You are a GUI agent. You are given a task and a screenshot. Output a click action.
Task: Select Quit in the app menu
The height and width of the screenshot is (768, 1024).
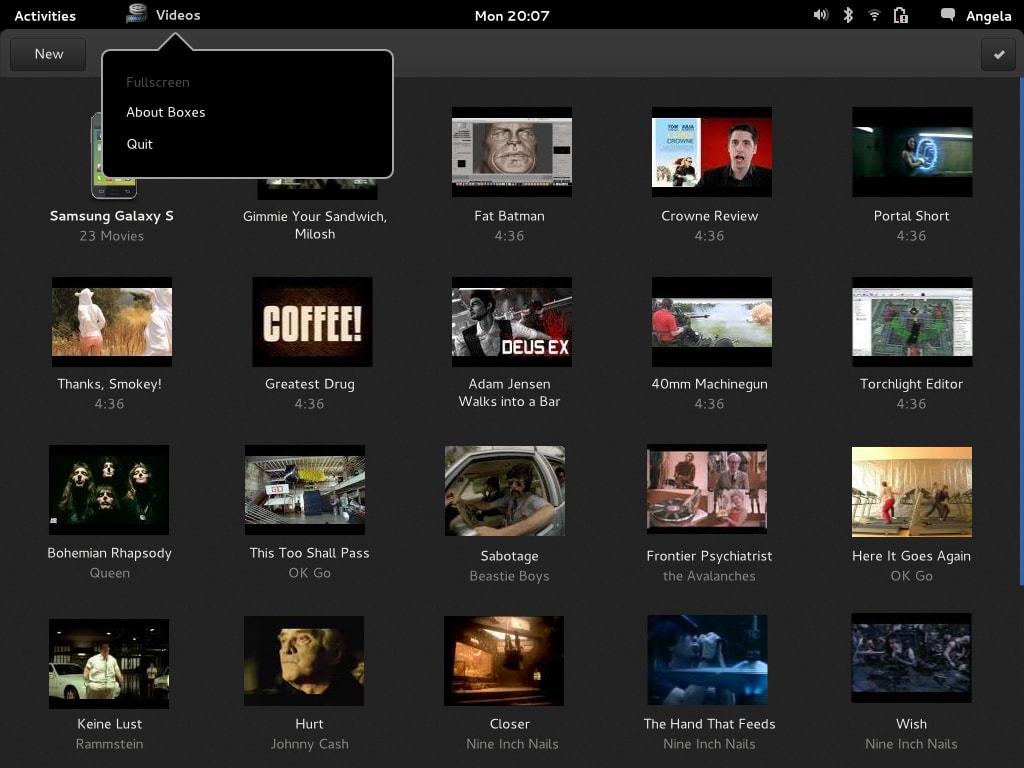pyautogui.click(x=140, y=144)
